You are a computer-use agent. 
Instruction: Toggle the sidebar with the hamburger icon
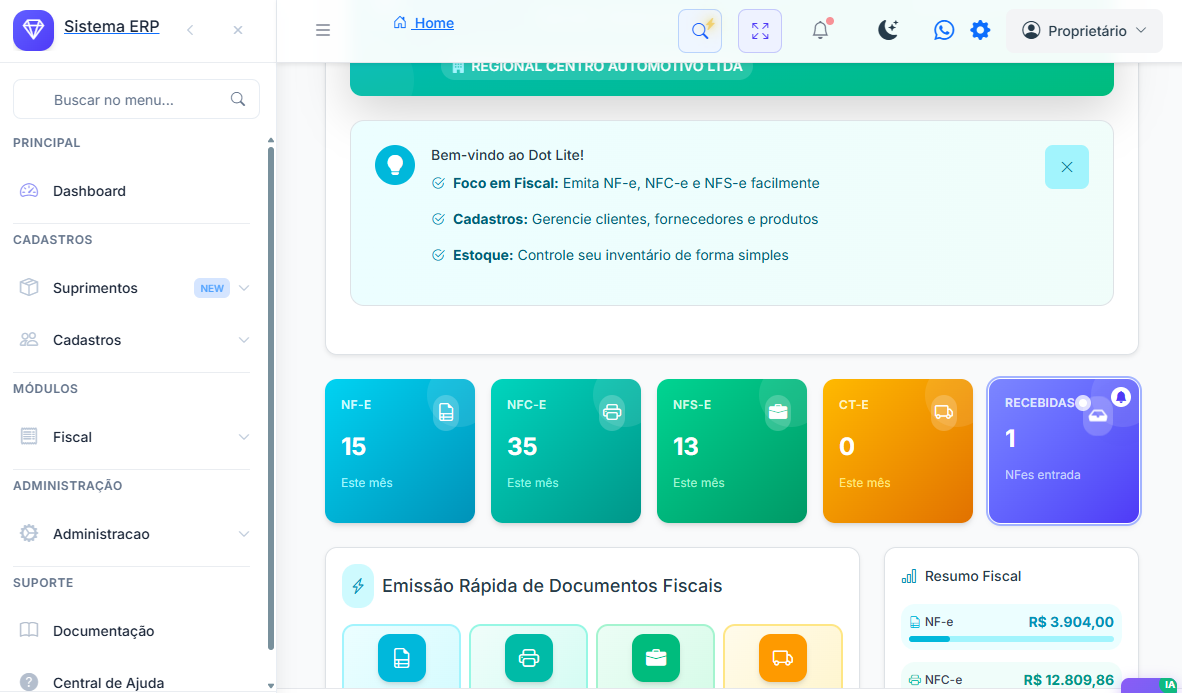click(x=323, y=30)
